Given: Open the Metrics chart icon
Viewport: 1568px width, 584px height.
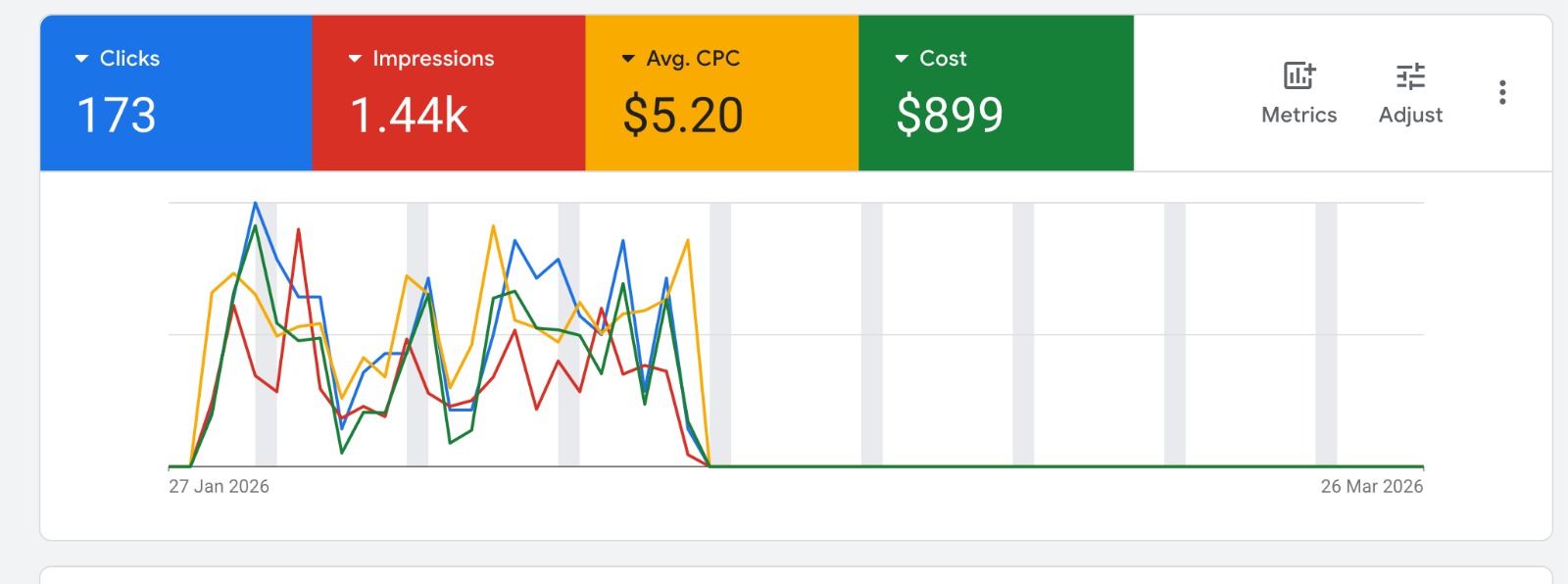Looking at the screenshot, I should (x=1298, y=75).
